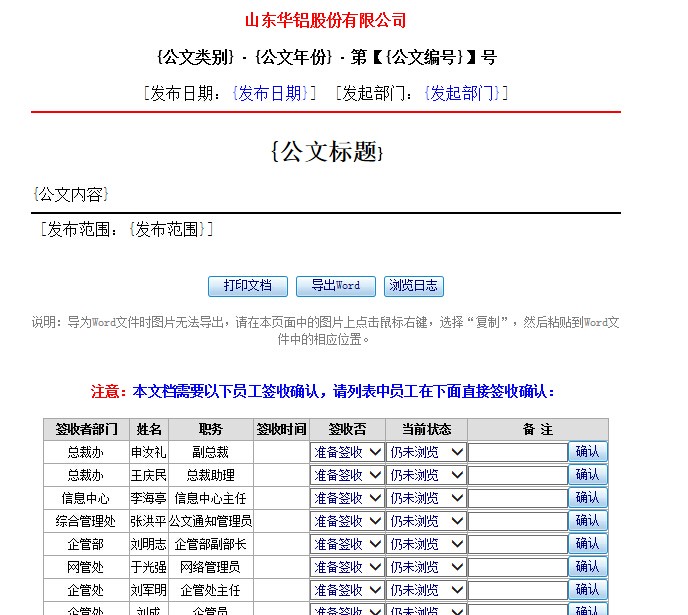Open 签收否 dropdown for 王庆民
688x615 pixels.
click(x=347, y=475)
